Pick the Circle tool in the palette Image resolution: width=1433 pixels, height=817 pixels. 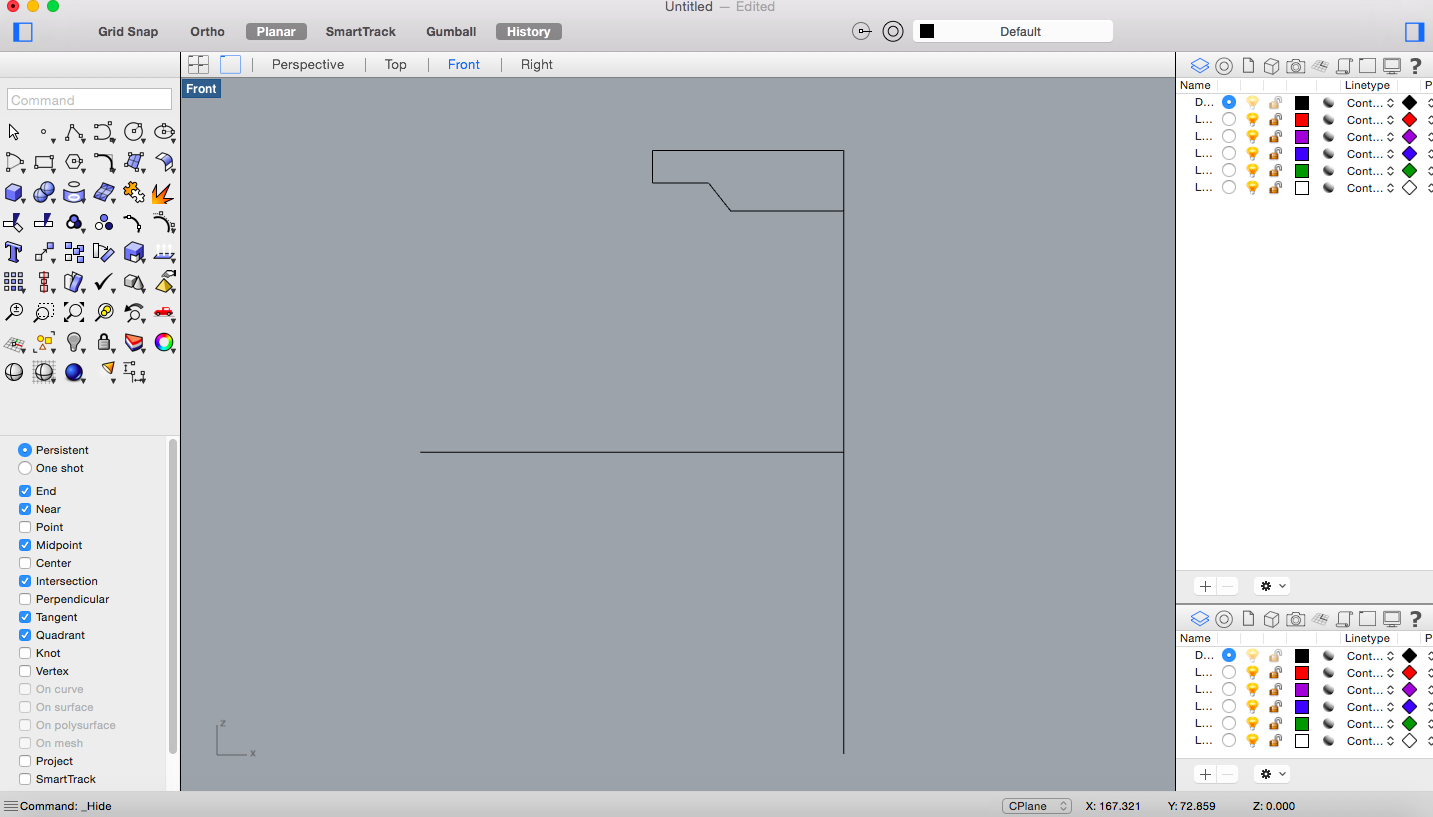pos(134,132)
